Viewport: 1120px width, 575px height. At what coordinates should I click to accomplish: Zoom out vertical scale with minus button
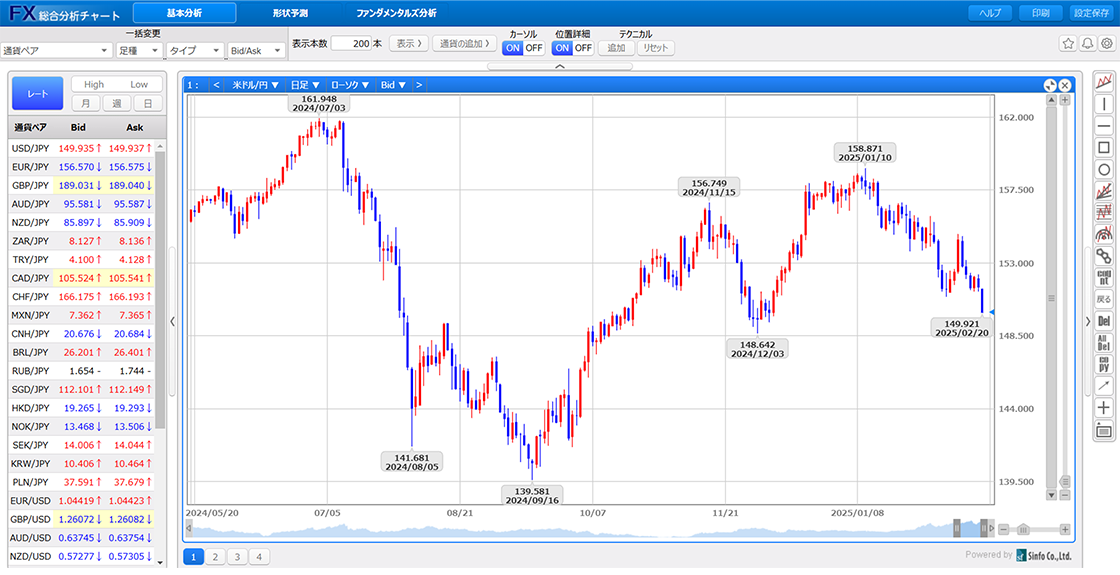1065,495
